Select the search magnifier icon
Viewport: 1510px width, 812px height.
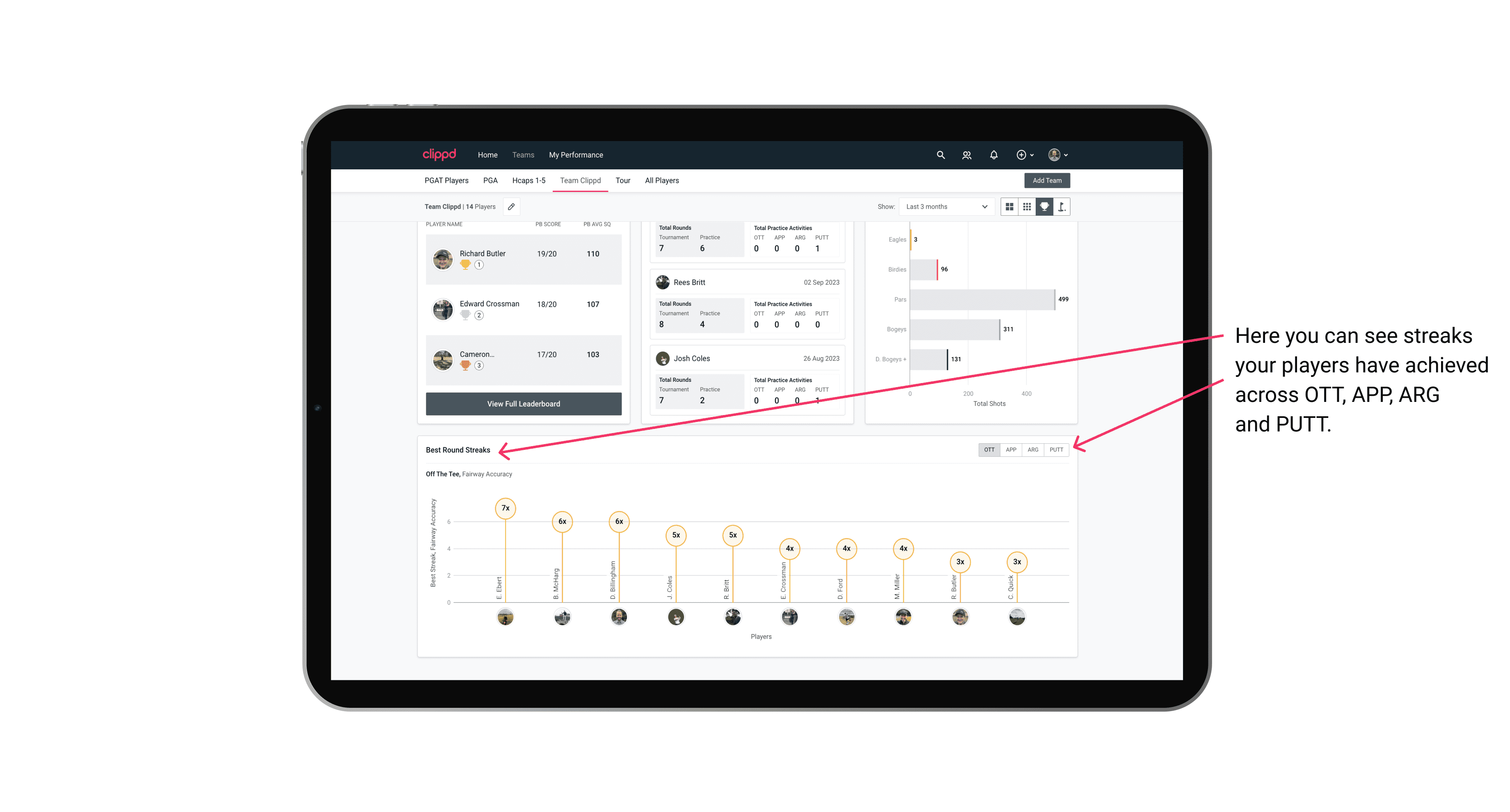(940, 155)
